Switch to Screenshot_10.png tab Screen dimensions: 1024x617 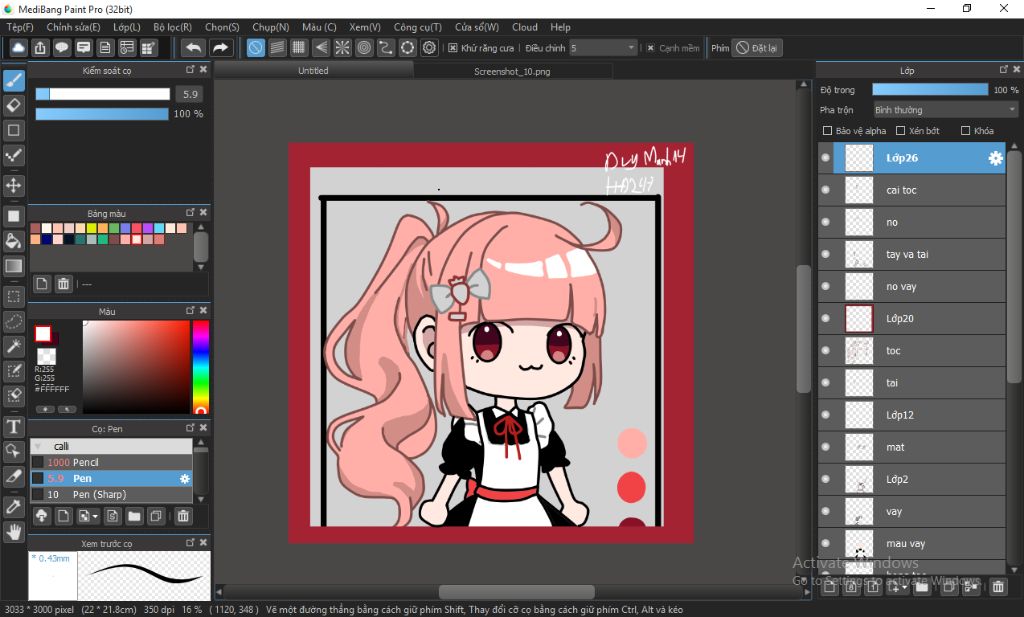point(512,71)
